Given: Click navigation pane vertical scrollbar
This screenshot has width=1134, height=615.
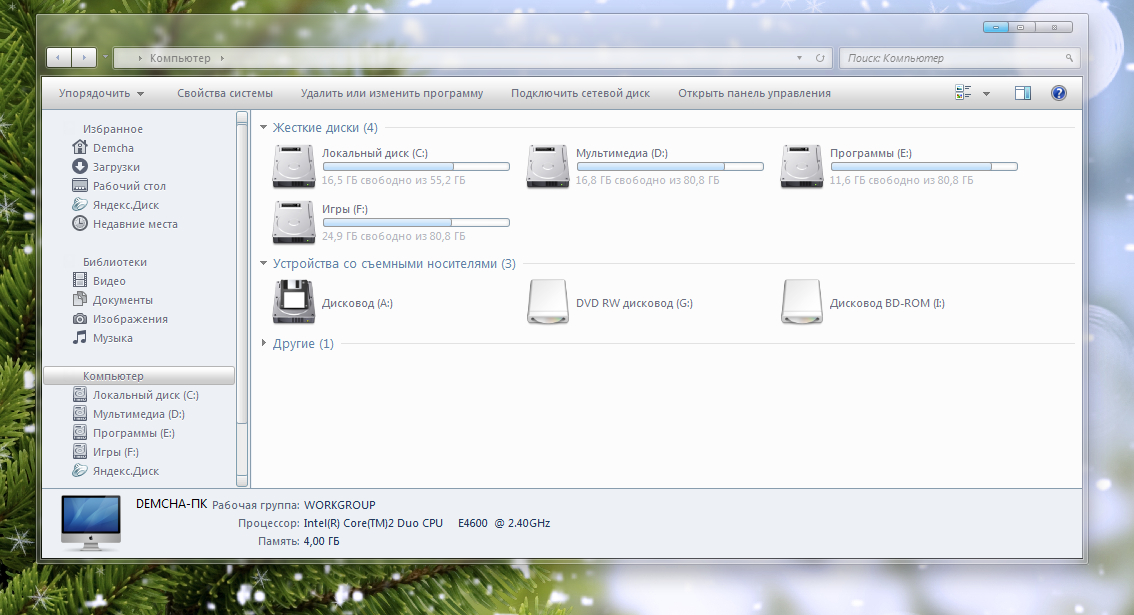Looking at the screenshot, I should [242, 300].
